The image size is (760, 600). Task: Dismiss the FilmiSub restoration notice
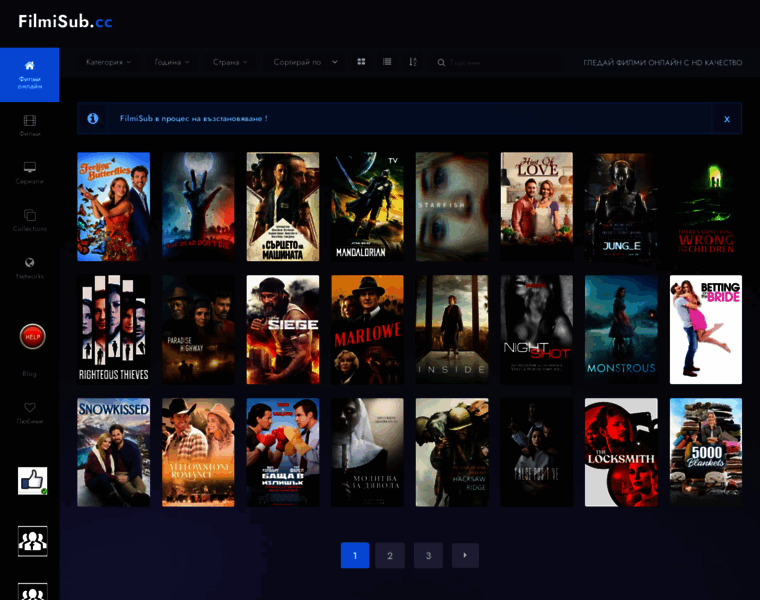point(727,119)
